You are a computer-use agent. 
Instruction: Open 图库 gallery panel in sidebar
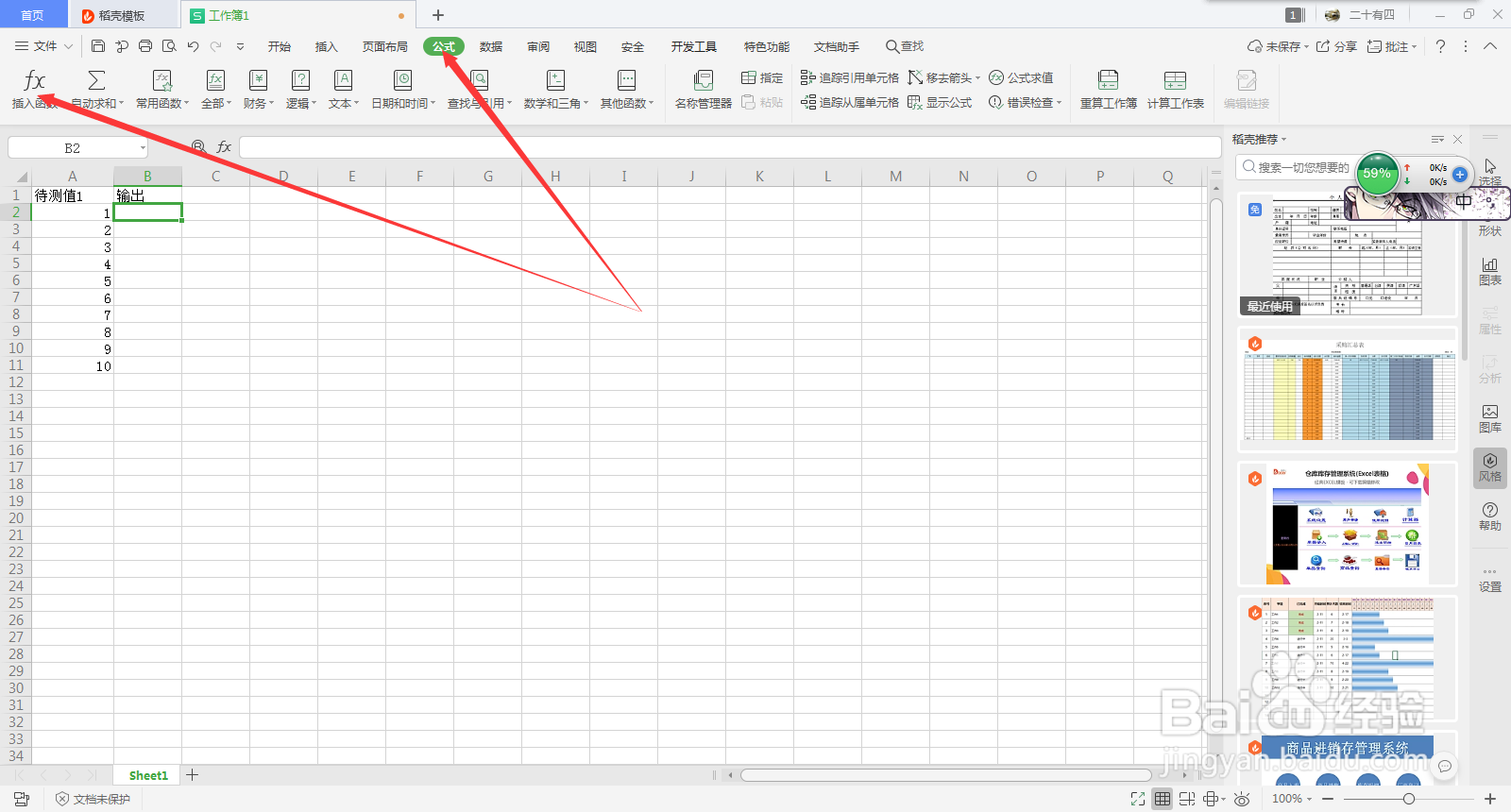(x=1490, y=418)
